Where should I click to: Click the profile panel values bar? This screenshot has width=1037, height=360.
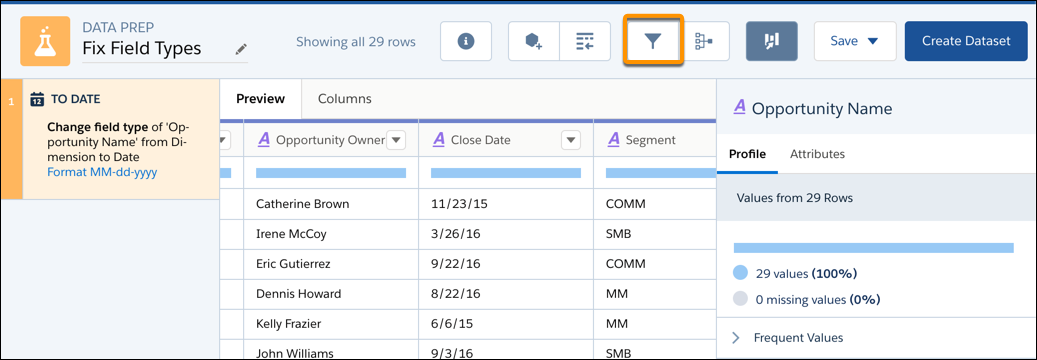[874, 248]
